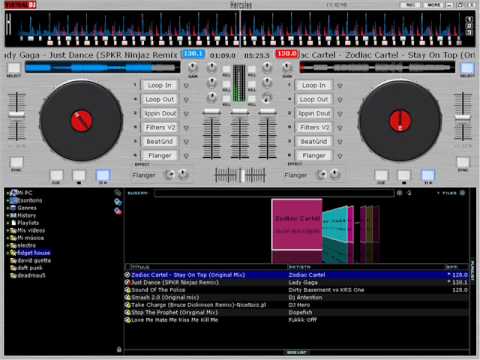
Task: Click the right deck middle EQ knob
Action: (x=267, y=82)
